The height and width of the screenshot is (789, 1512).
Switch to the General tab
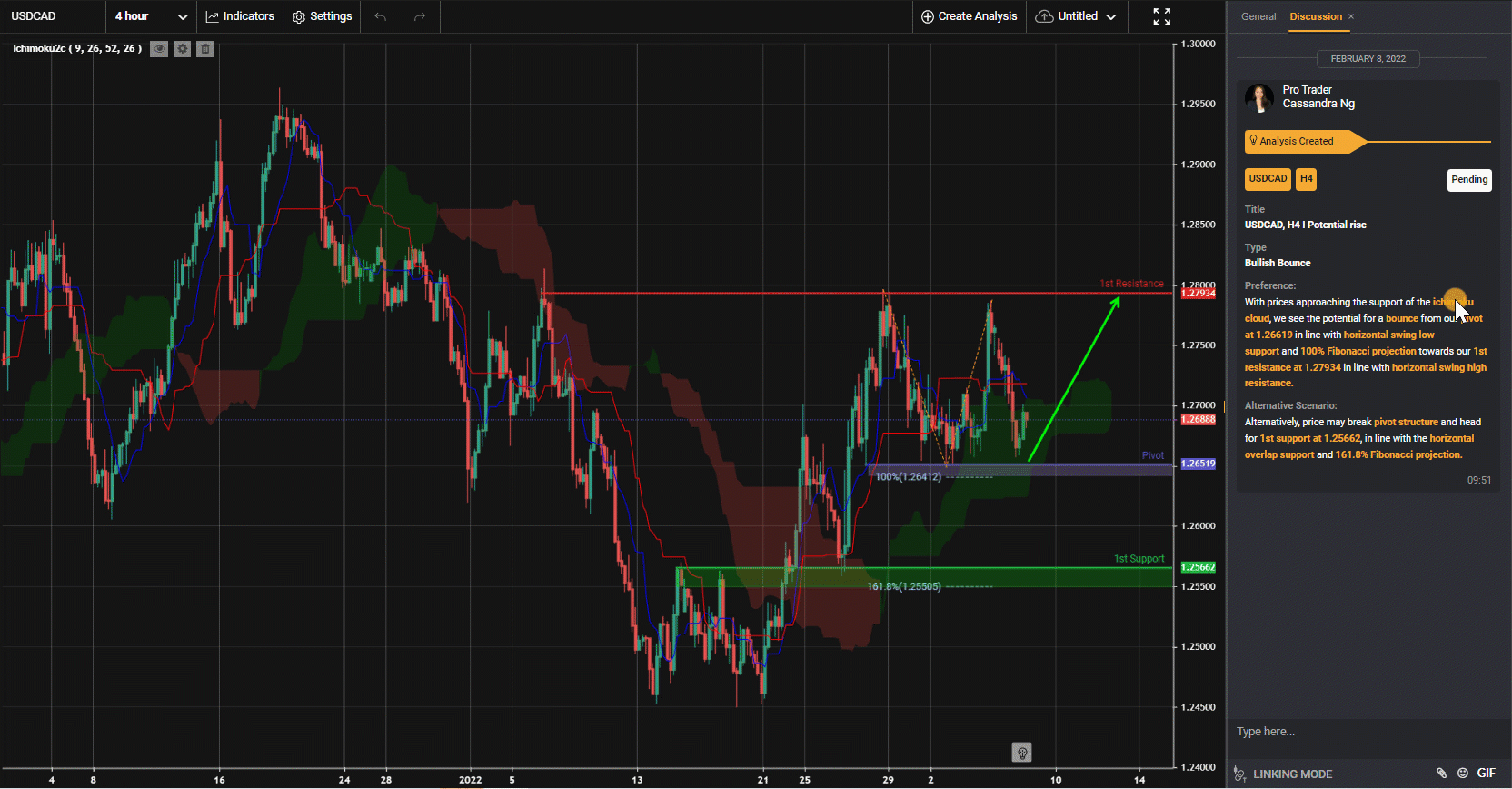pyautogui.click(x=1258, y=16)
